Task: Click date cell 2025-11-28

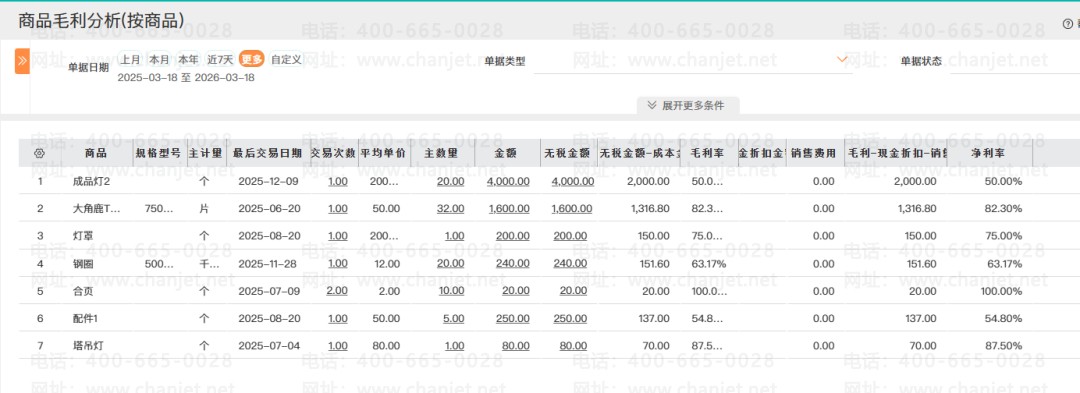Action: pyautogui.click(x=269, y=264)
